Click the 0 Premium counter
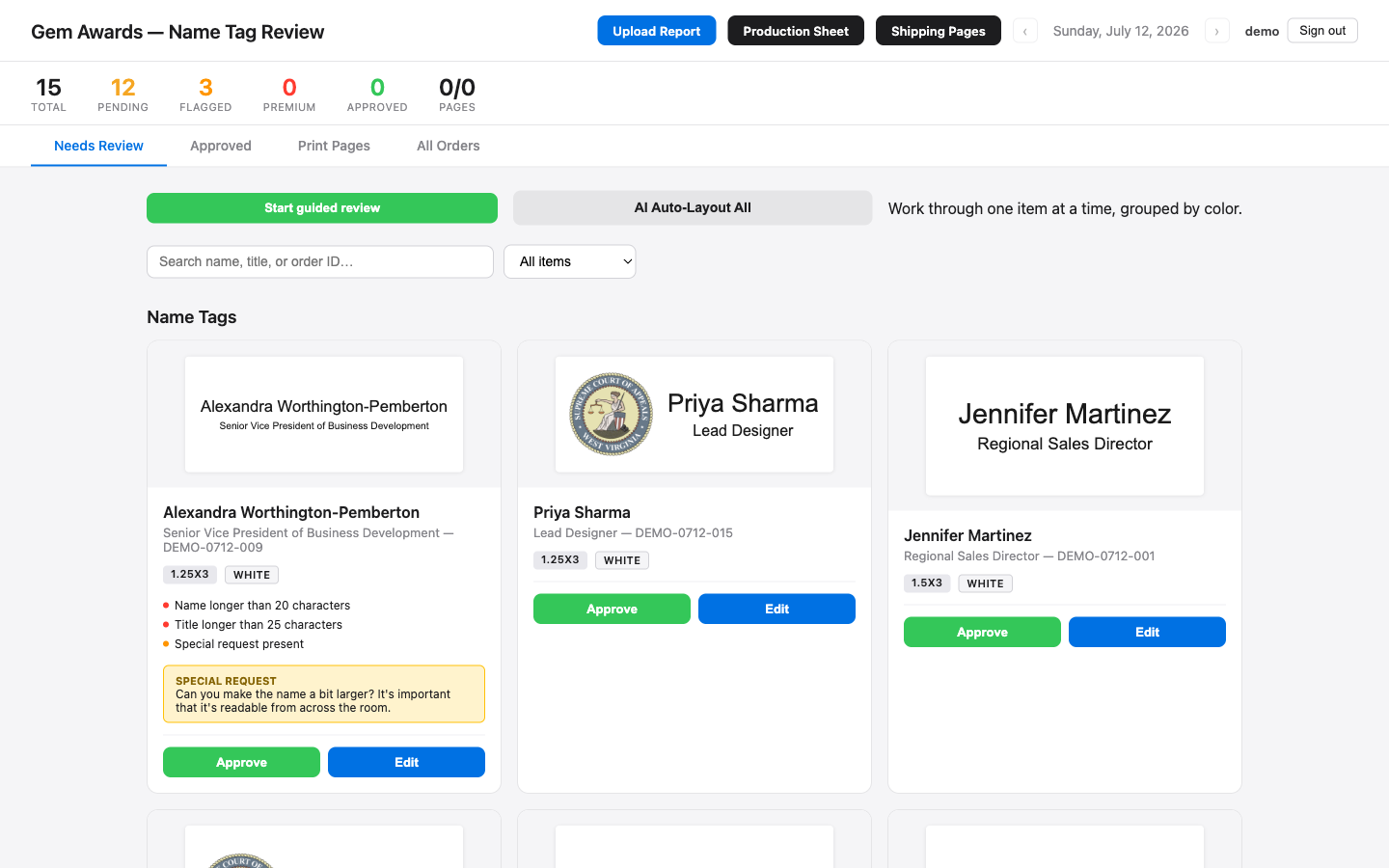1389x868 pixels. pyautogui.click(x=289, y=94)
